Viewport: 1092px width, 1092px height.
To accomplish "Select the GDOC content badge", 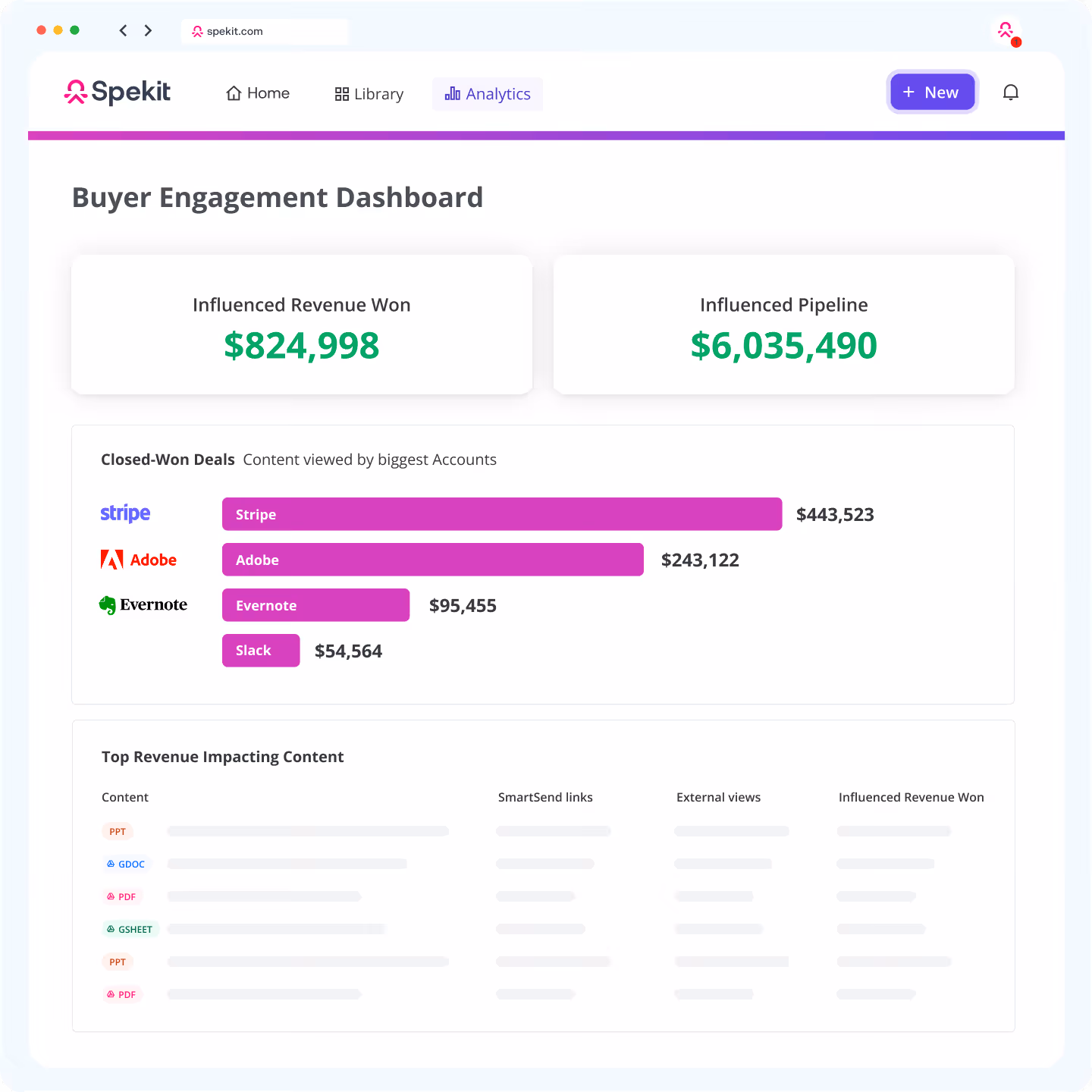I will [x=127, y=864].
